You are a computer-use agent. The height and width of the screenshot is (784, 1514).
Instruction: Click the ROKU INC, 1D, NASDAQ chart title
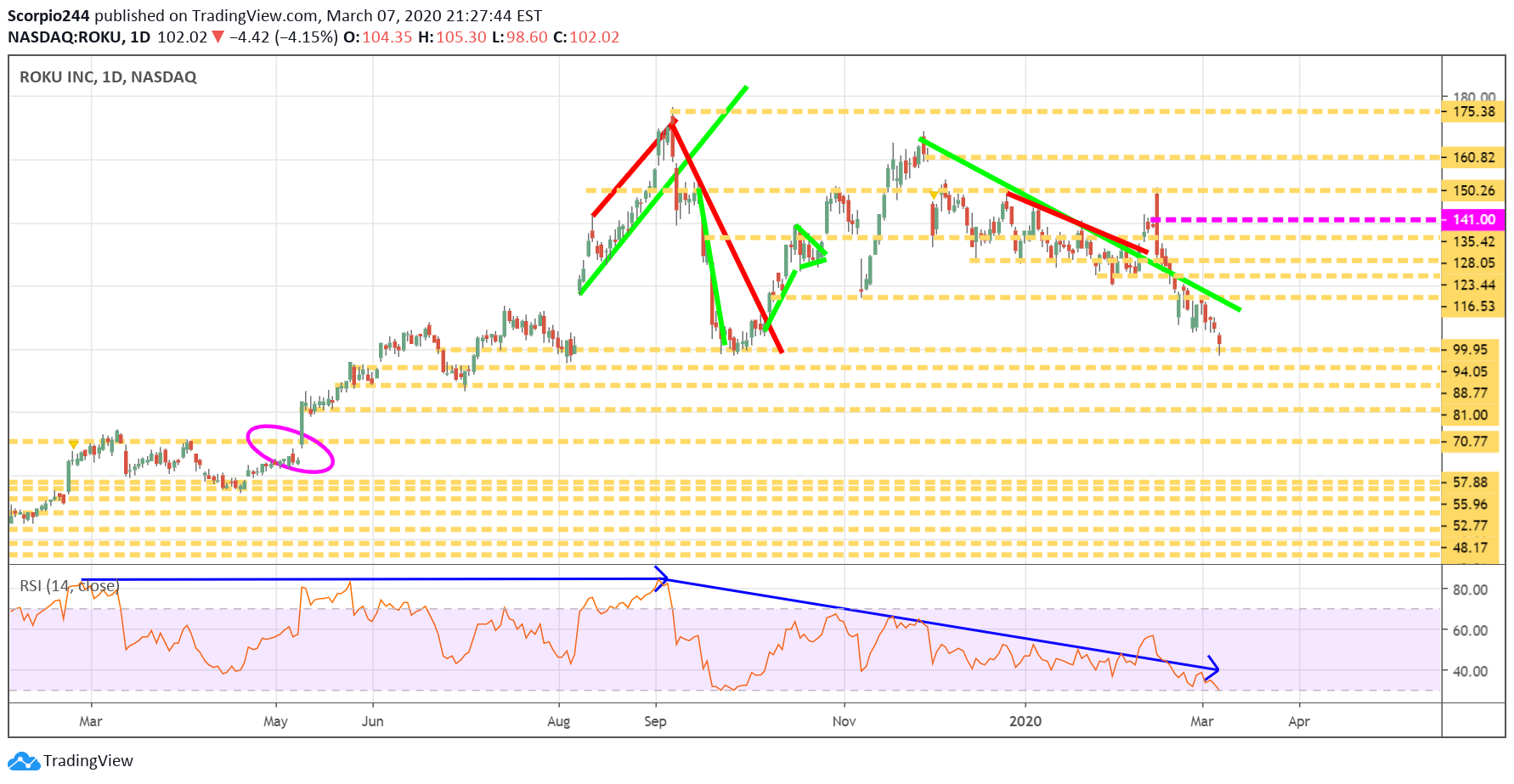[x=108, y=77]
